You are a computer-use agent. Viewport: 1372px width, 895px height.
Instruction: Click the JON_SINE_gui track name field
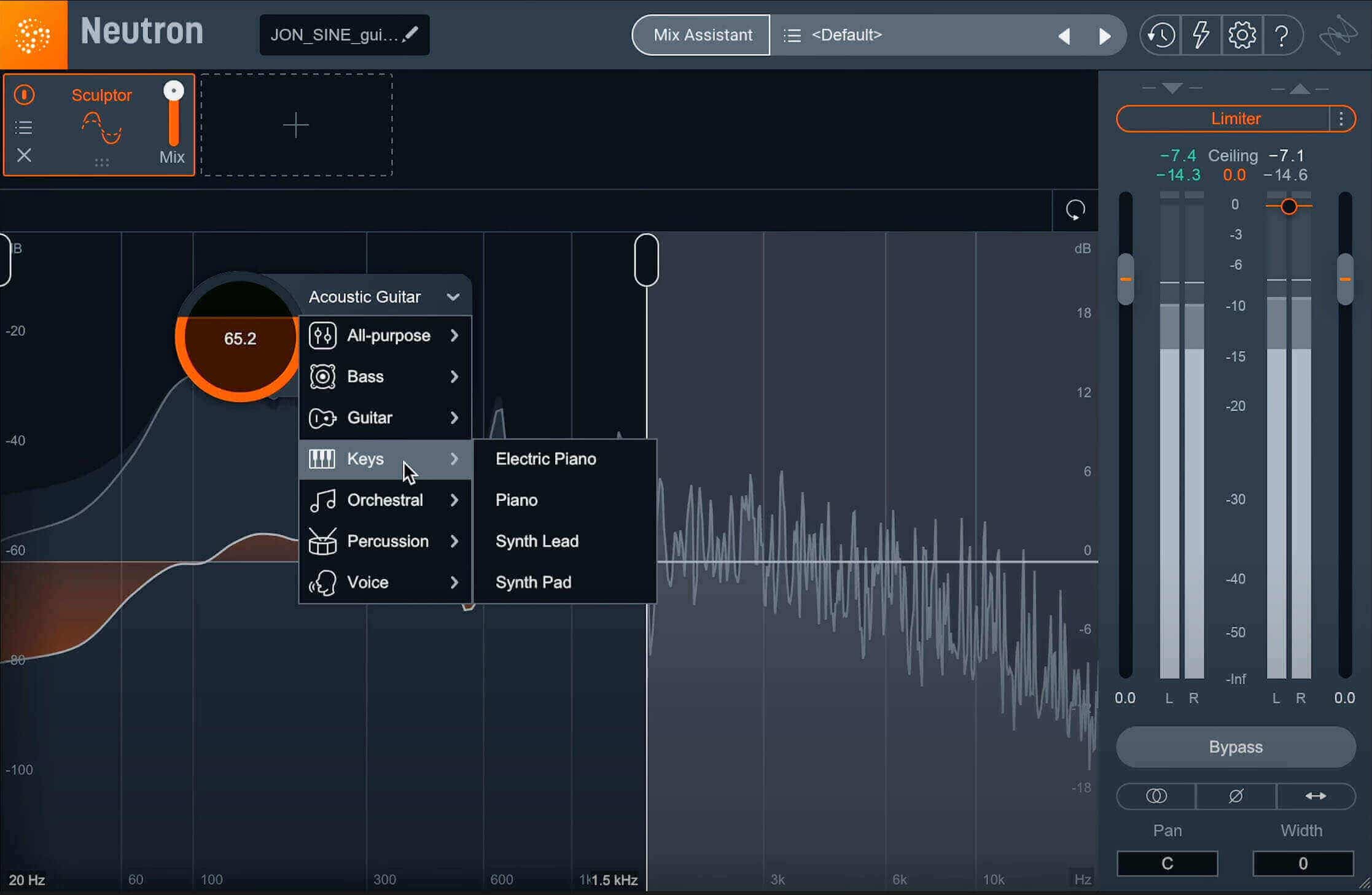click(x=345, y=35)
